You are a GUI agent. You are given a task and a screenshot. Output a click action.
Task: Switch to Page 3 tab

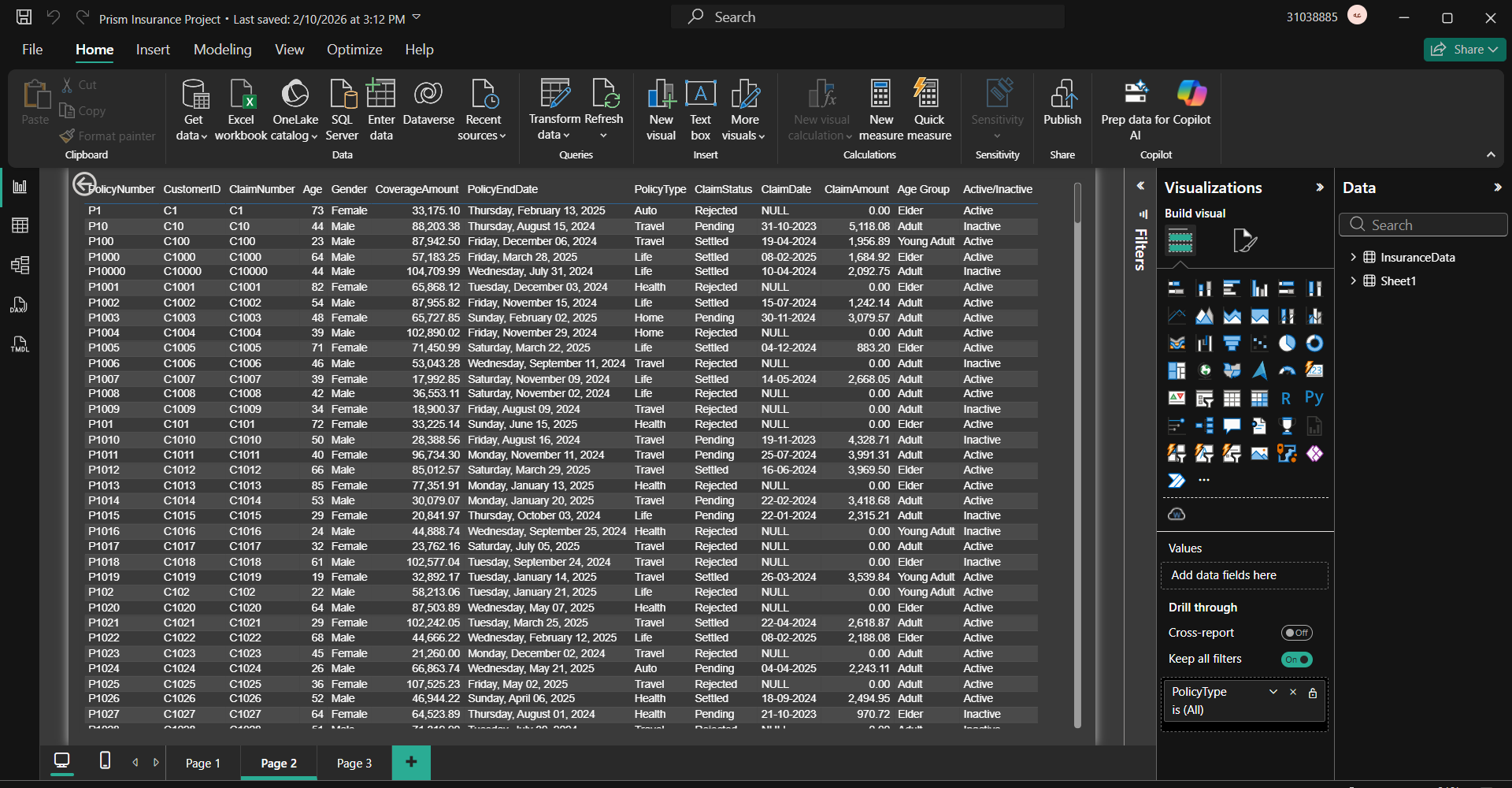tap(354, 764)
